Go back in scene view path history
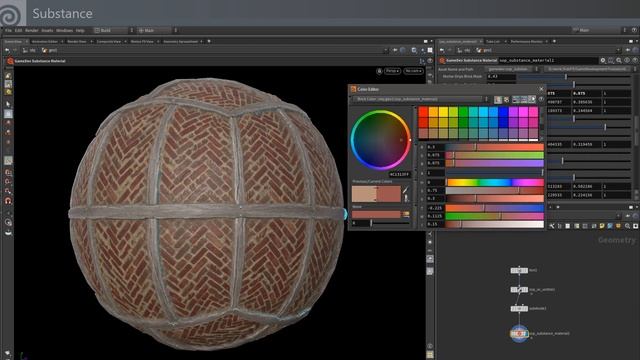Image resolution: width=640 pixels, height=360 pixels. click(x=7, y=51)
